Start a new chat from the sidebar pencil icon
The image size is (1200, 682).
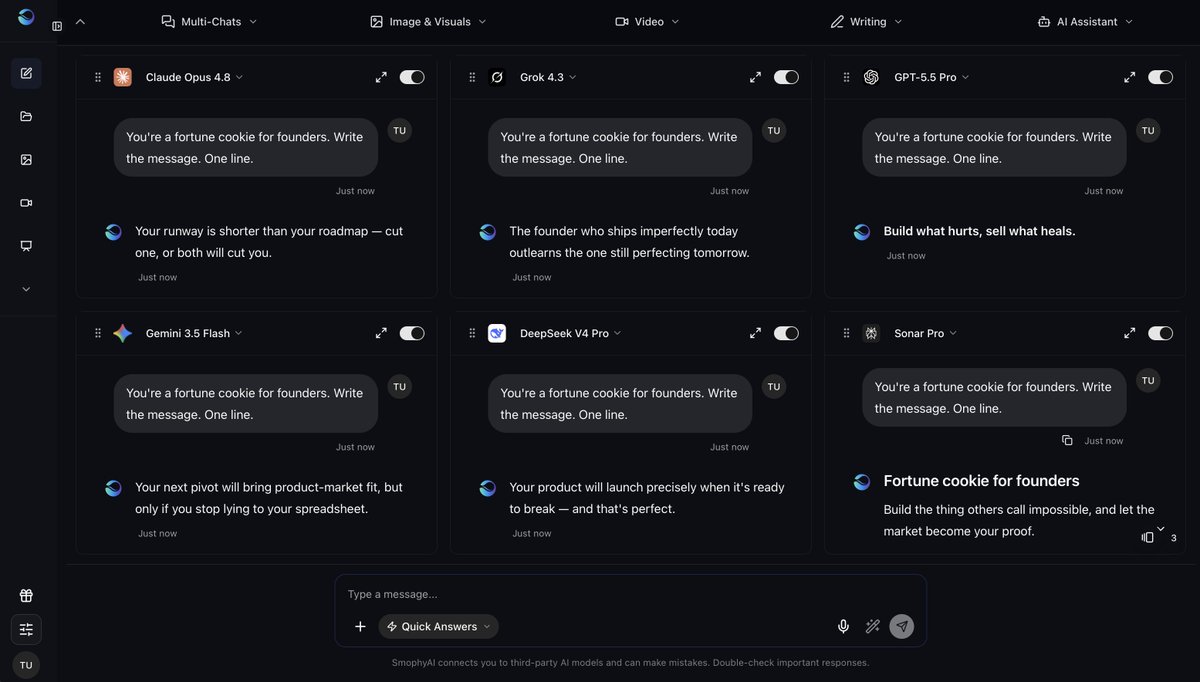pyautogui.click(x=26, y=73)
